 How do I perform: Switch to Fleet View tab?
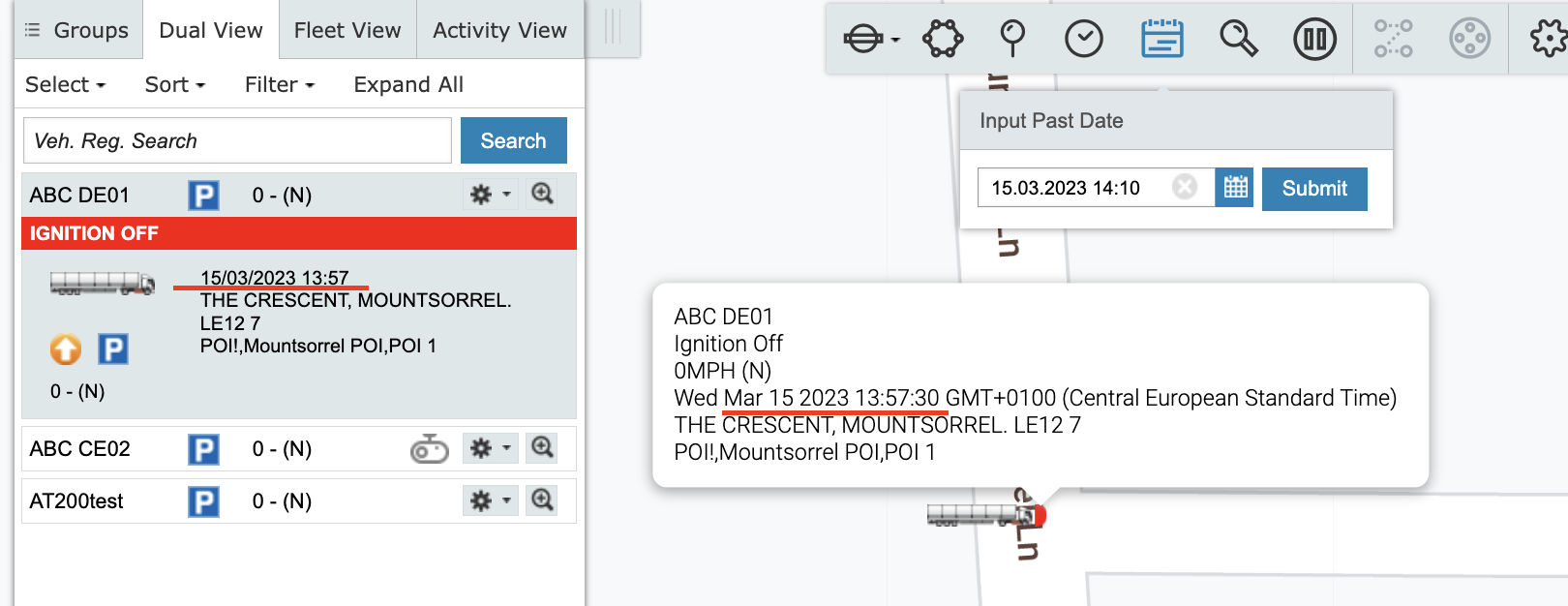[x=347, y=31]
